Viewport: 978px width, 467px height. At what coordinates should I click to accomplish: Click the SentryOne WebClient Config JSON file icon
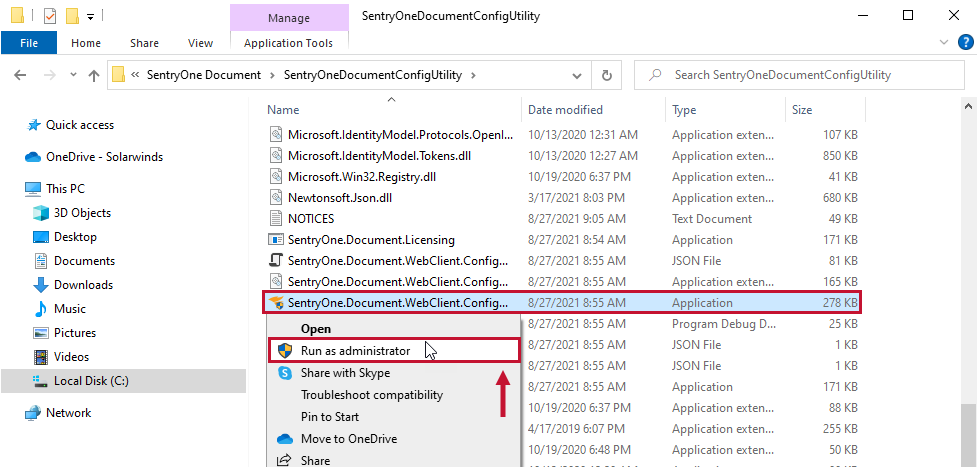[x=276, y=261]
